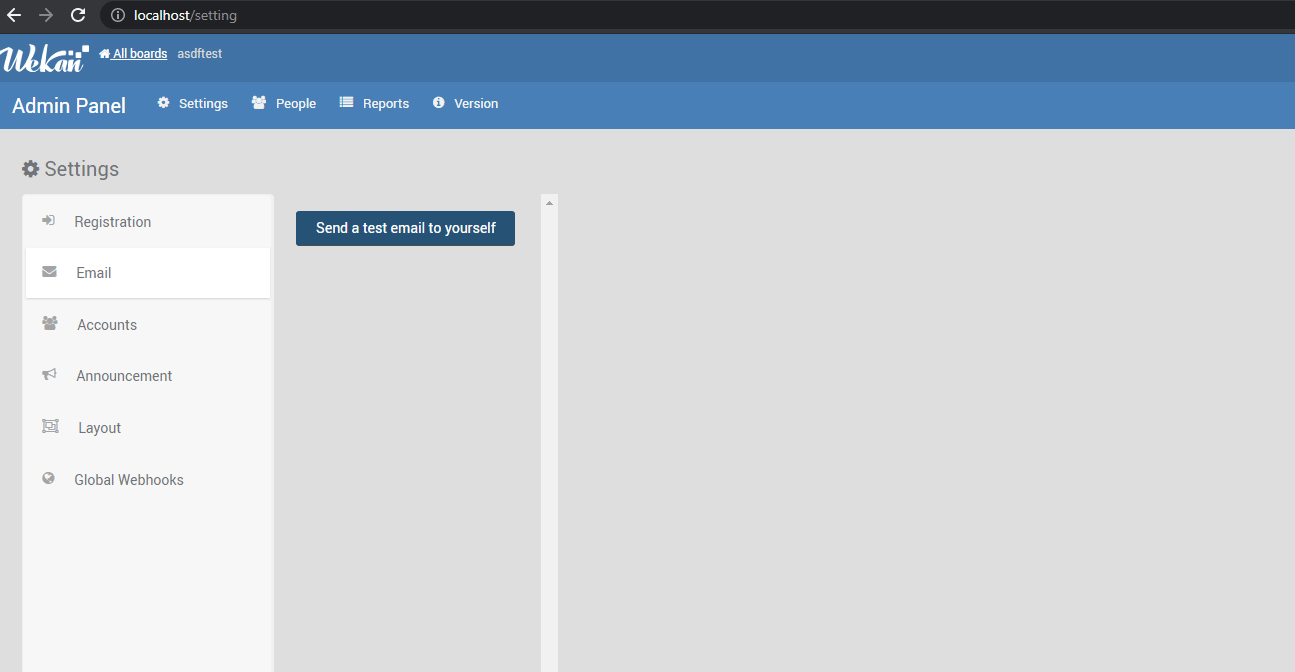Click the Layout object-group icon

(x=50, y=427)
